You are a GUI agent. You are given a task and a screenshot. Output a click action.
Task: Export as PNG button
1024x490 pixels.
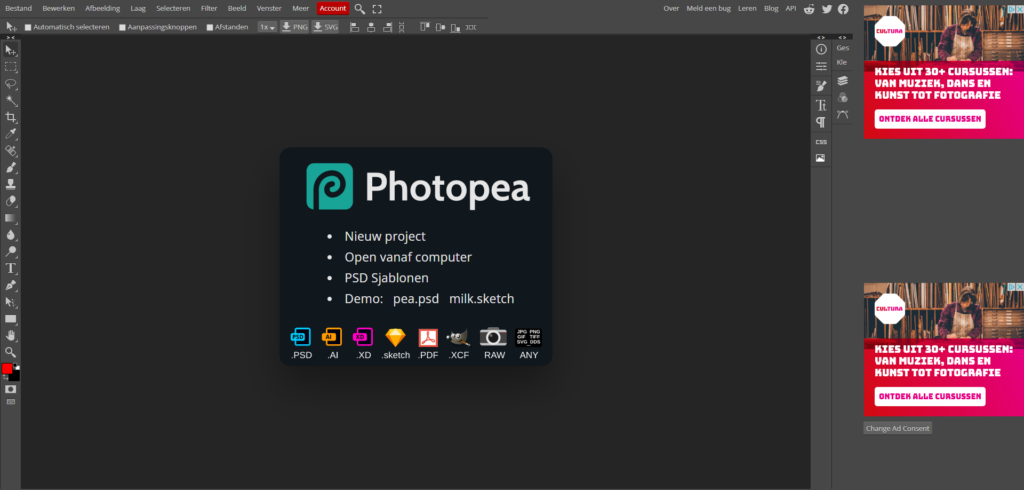(x=295, y=27)
